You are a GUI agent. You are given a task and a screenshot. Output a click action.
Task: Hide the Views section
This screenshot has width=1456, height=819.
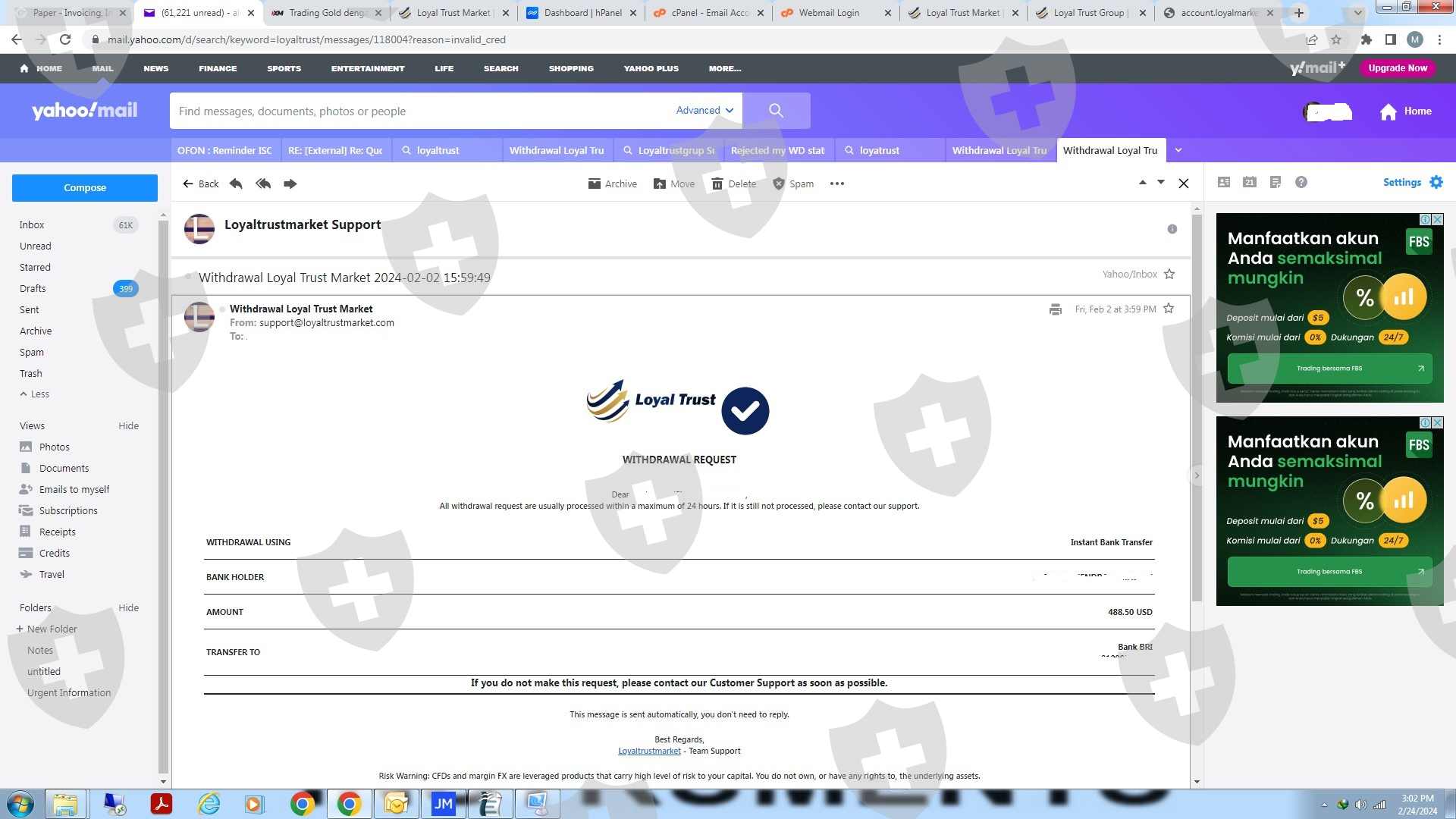(128, 425)
